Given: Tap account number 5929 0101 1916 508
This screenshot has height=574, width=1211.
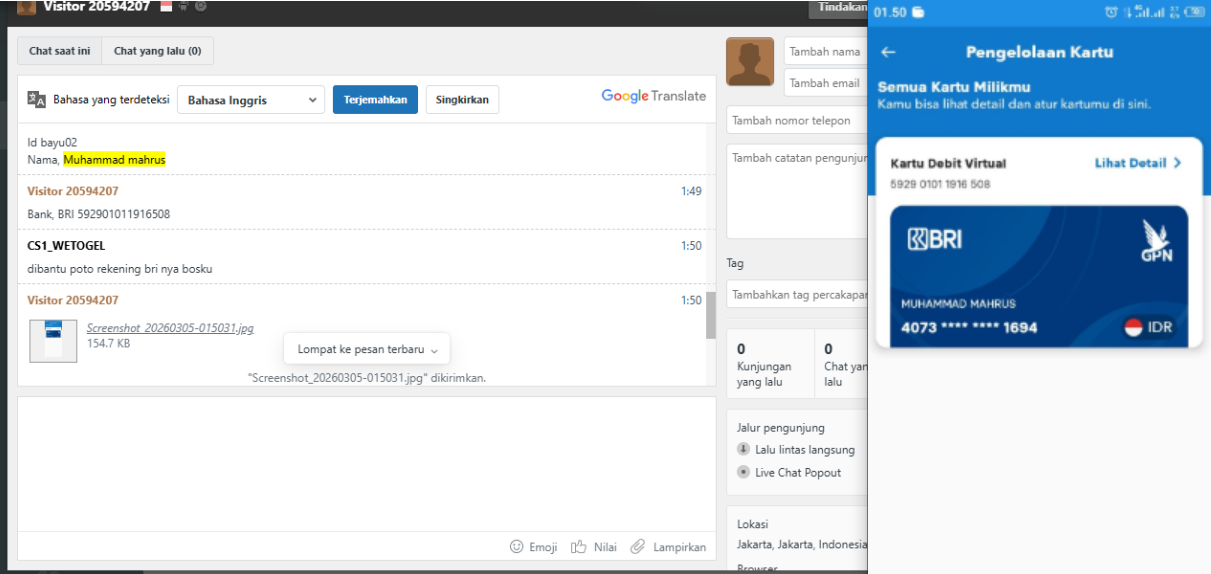Looking at the screenshot, I should pos(940,184).
